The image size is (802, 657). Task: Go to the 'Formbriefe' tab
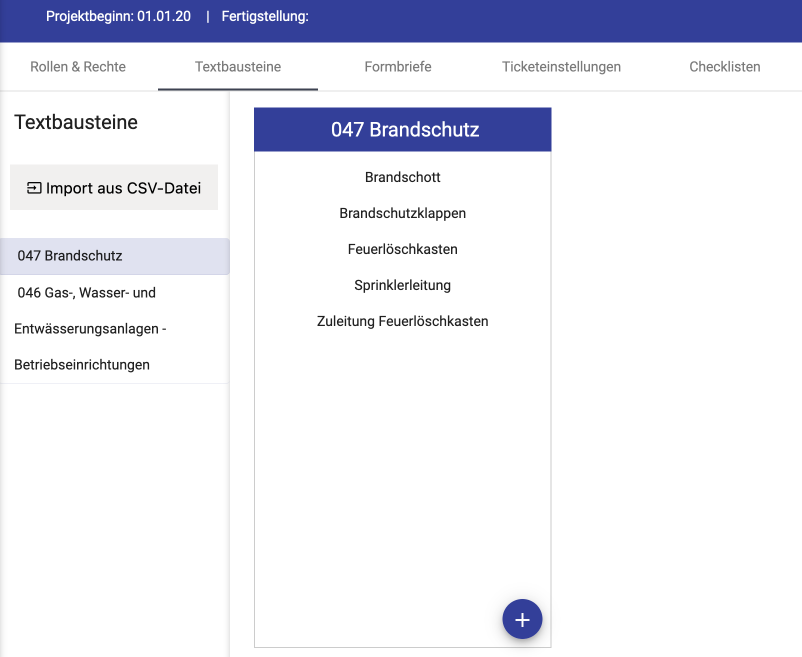click(398, 67)
